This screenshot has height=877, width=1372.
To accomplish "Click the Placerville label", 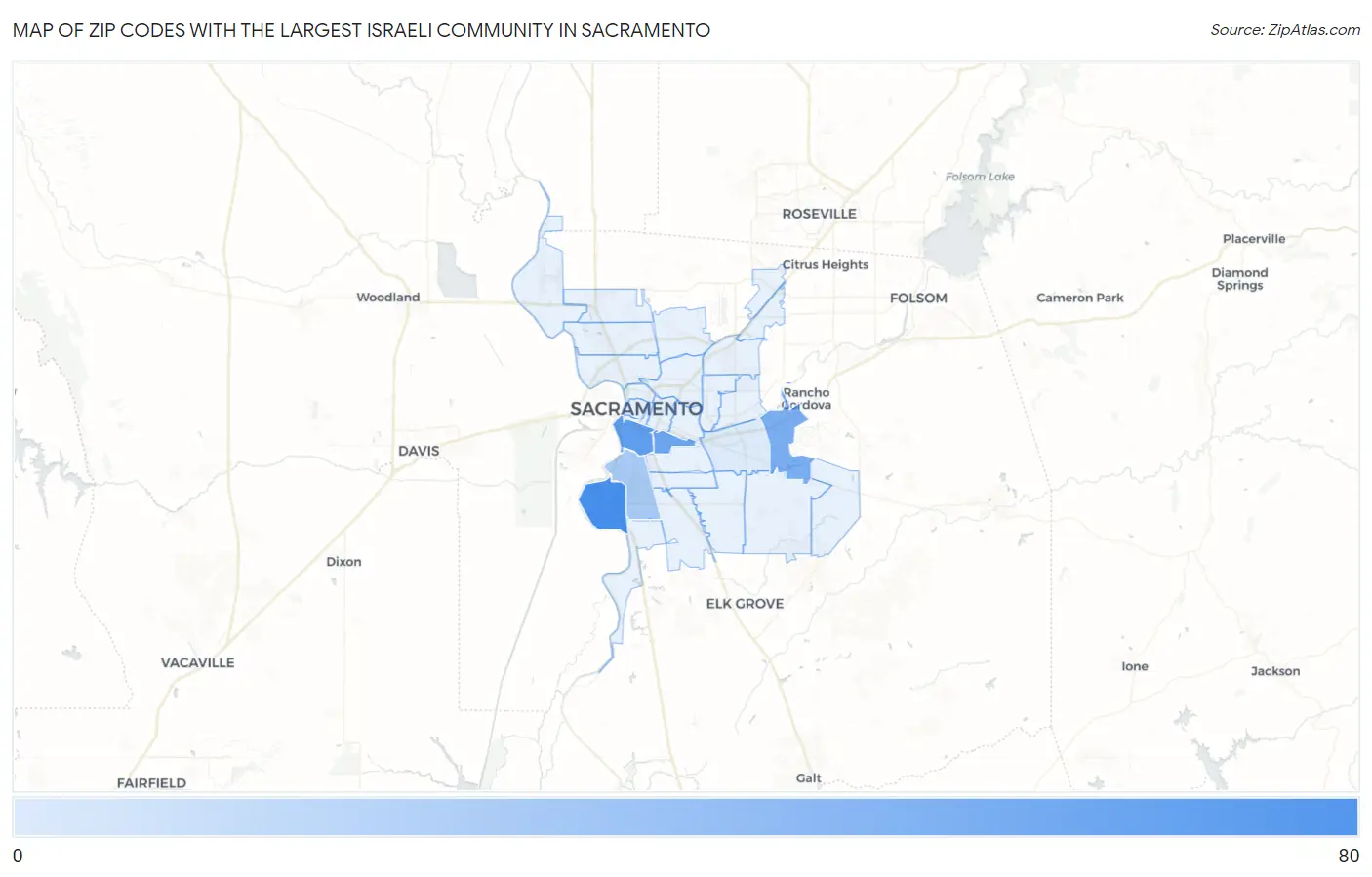I will point(1254,238).
